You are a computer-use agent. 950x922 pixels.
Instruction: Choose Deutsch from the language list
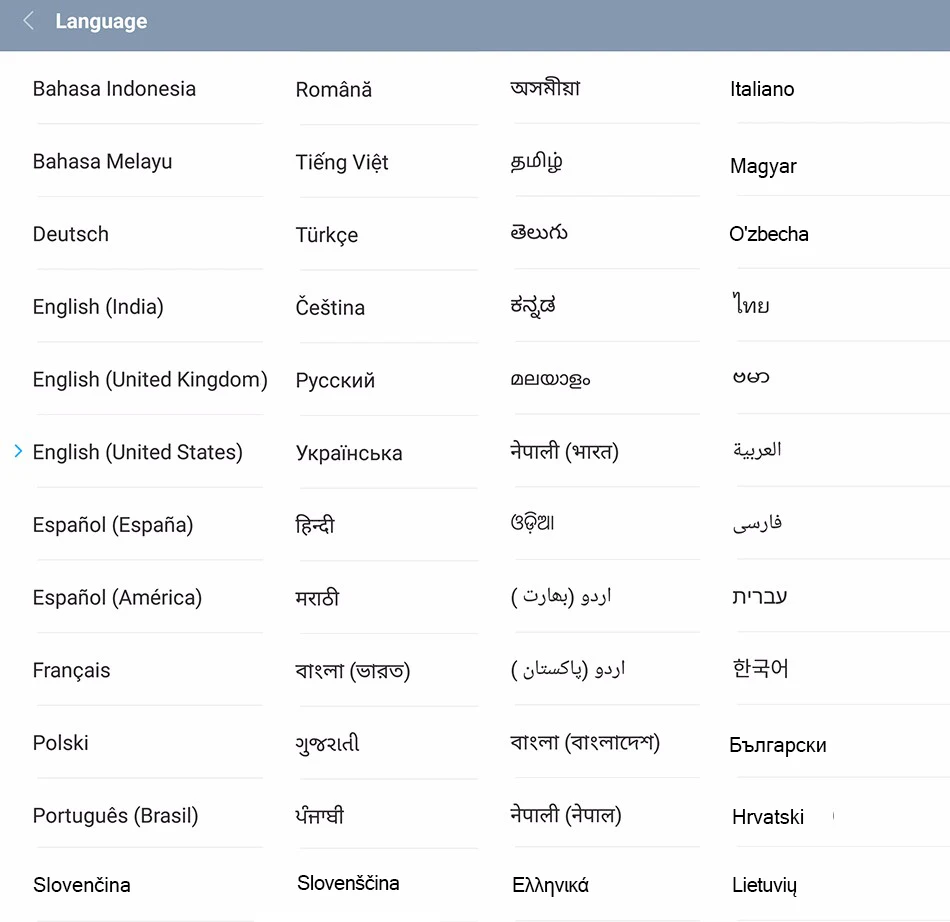coord(71,234)
